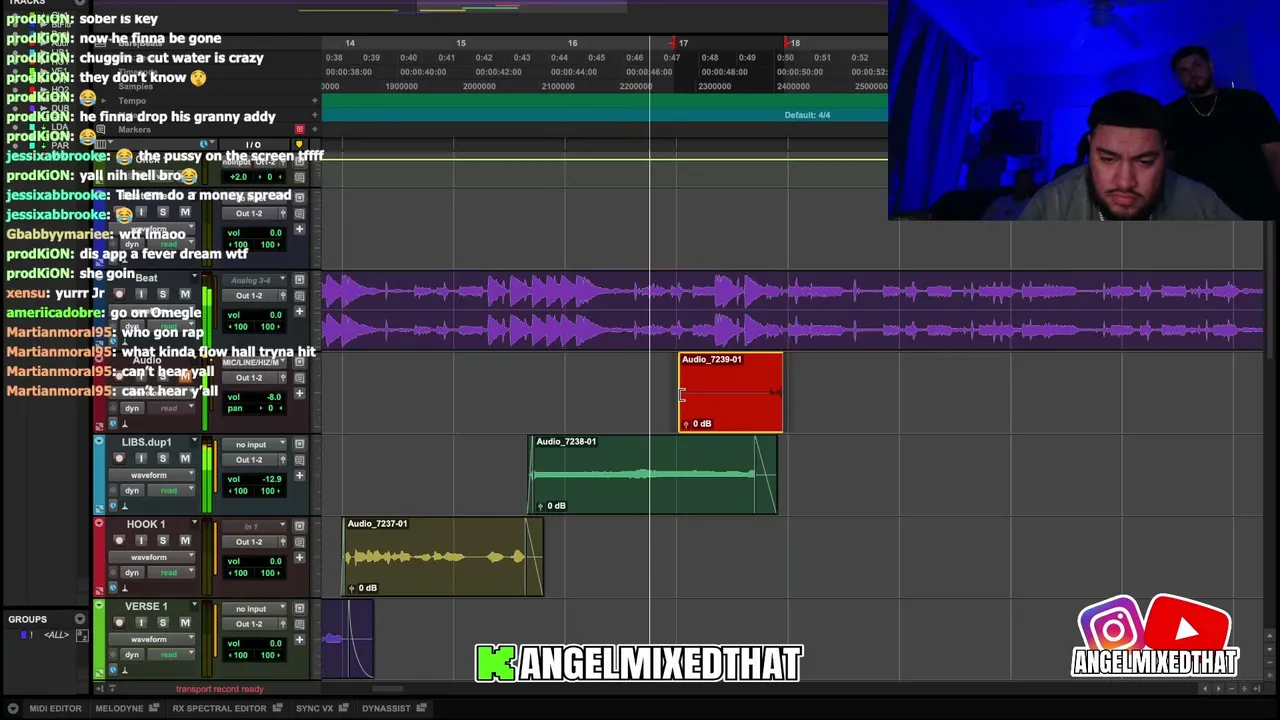Open the Melodyne tab
Screen dimensions: 1280x720
tap(119, 708)
